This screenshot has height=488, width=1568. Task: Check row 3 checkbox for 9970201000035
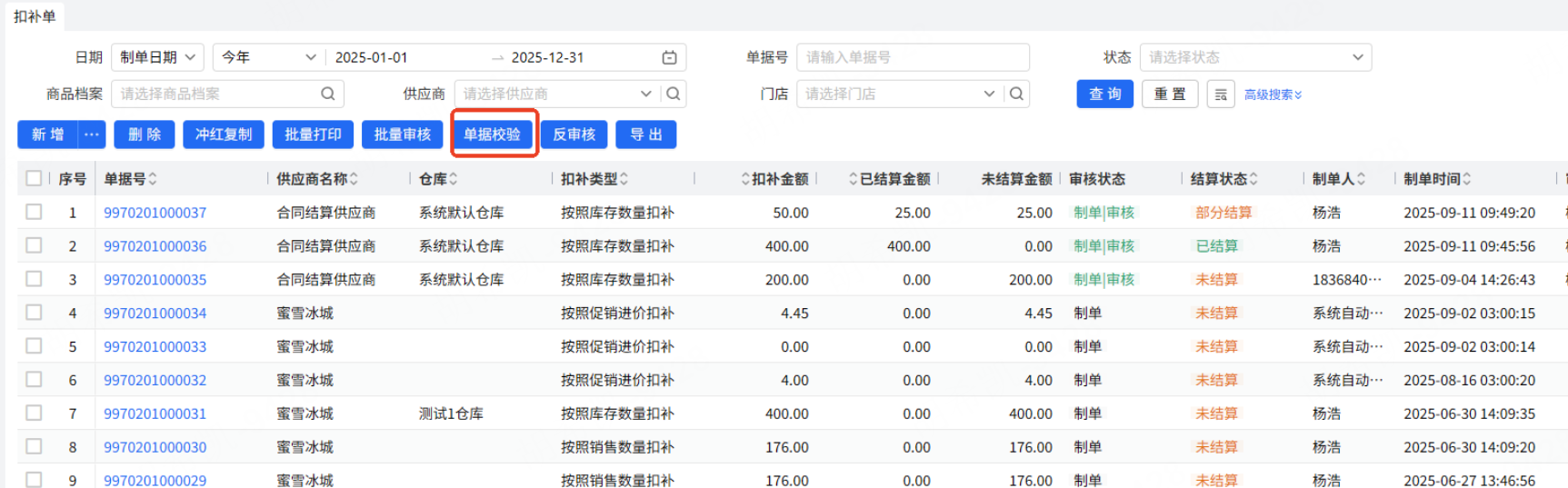(34, 279)
